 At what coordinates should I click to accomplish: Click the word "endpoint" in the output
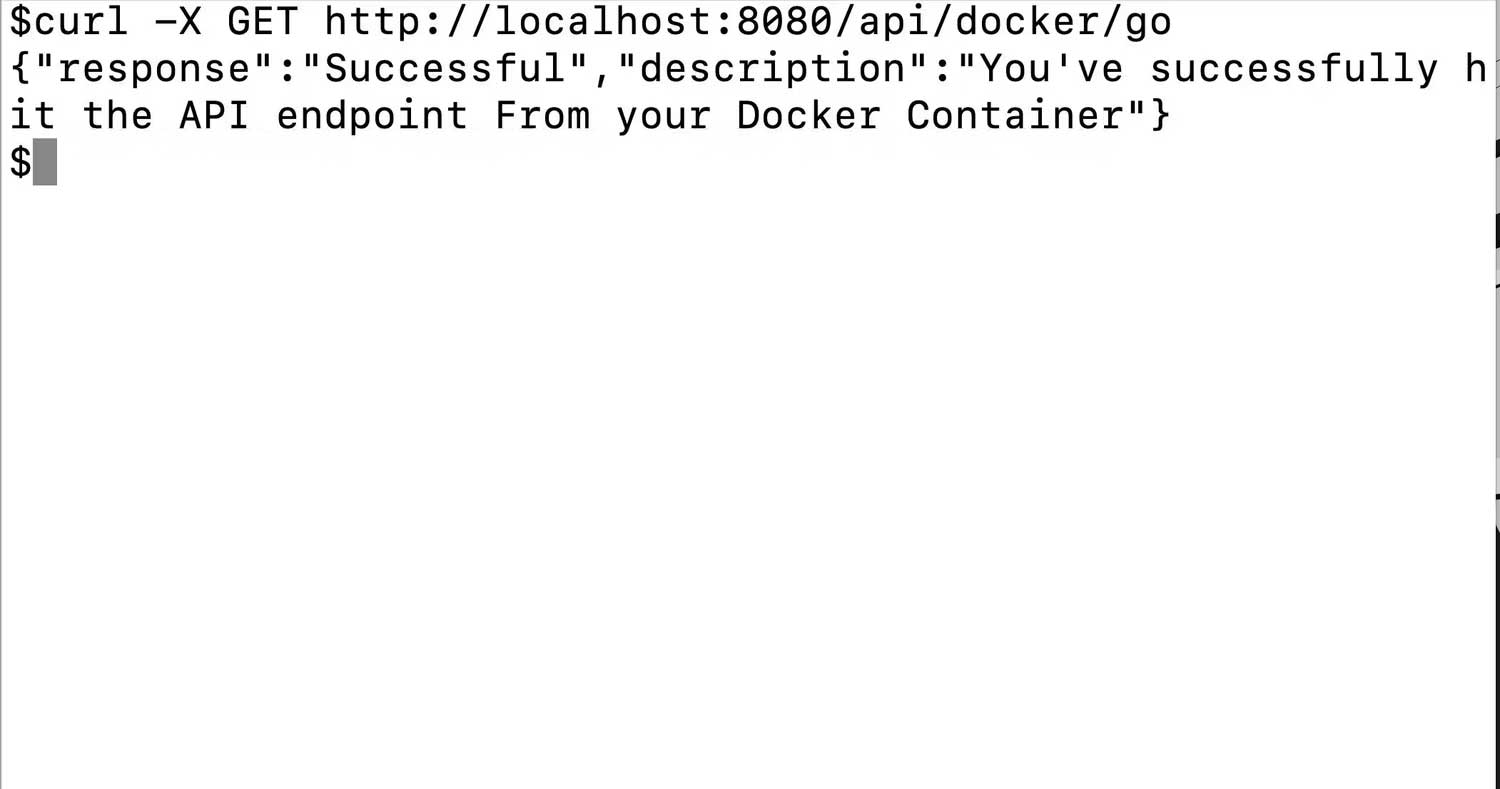(372, 115)
